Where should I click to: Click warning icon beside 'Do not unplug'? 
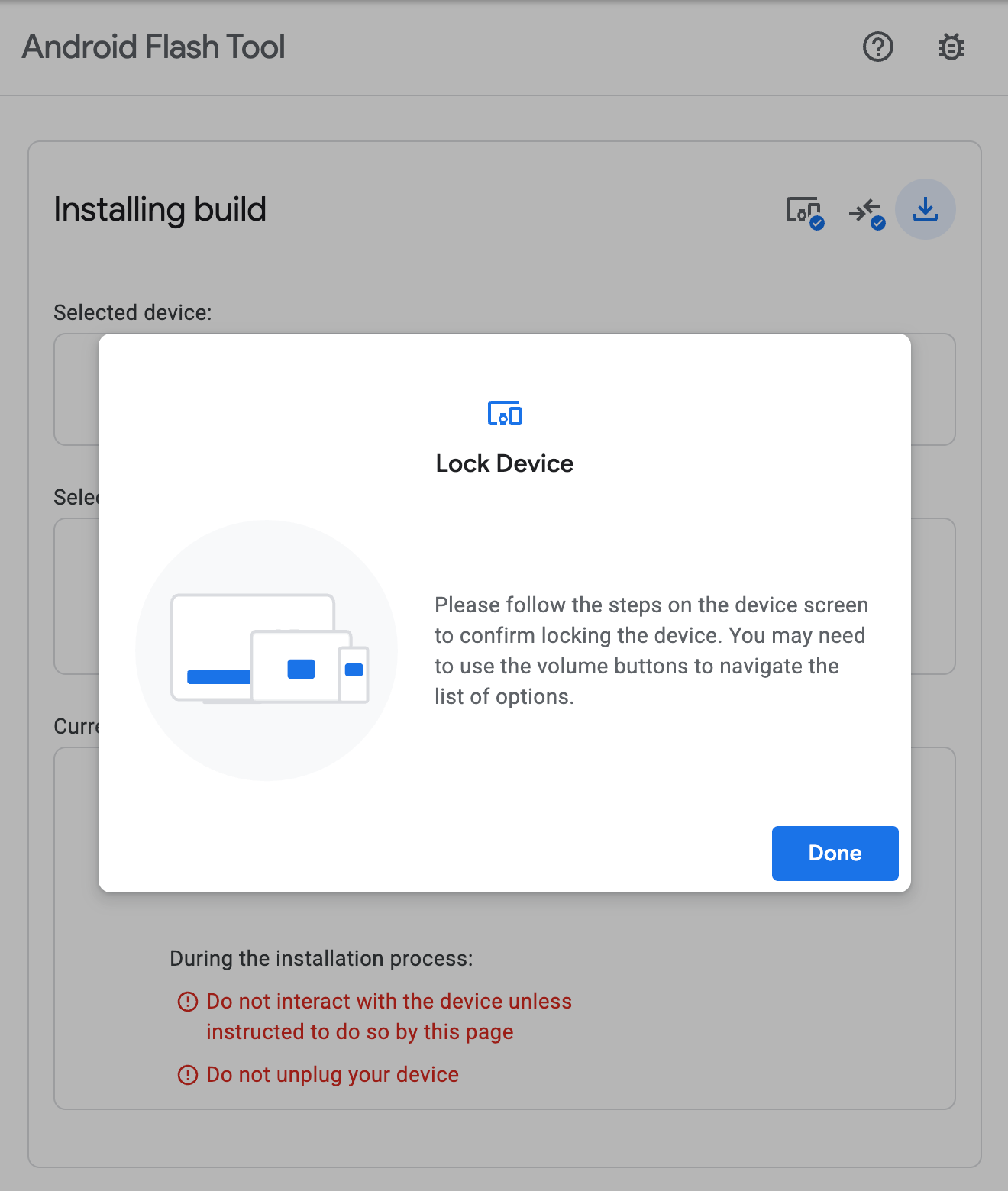tap(187, 1075)
